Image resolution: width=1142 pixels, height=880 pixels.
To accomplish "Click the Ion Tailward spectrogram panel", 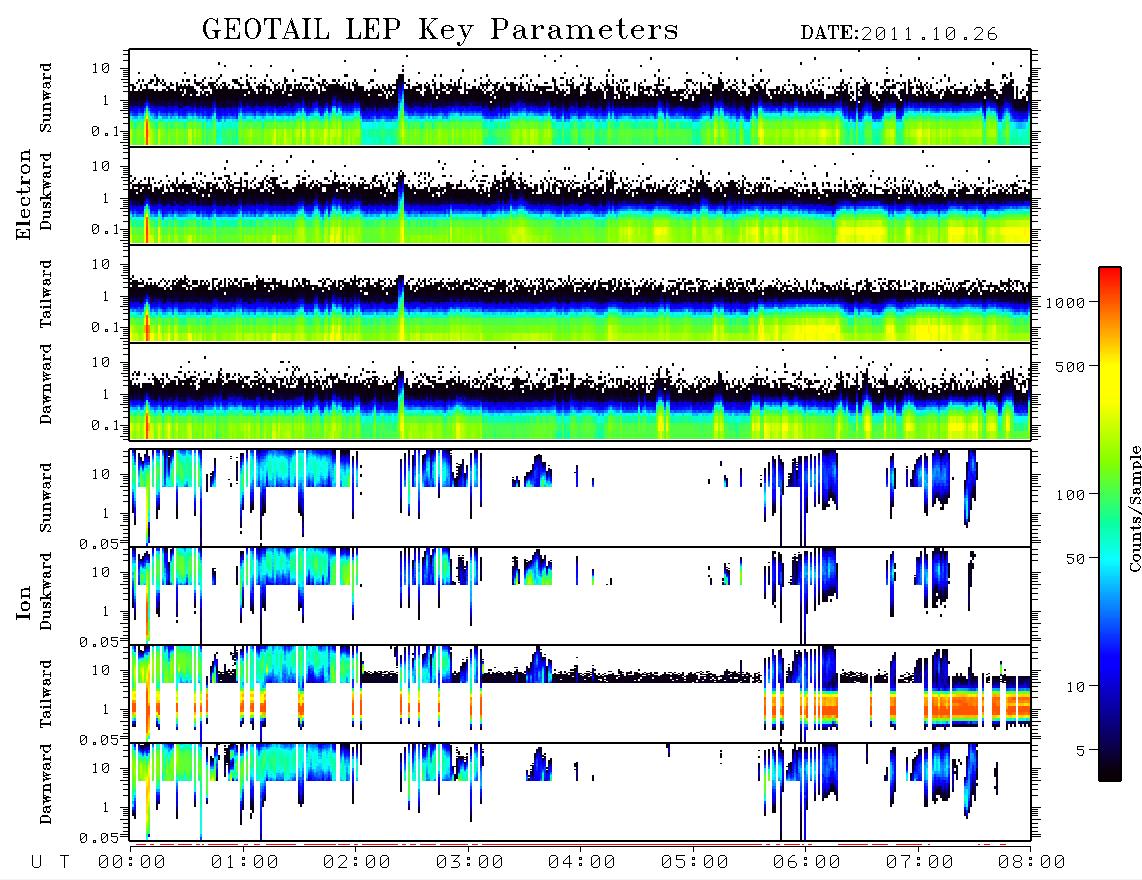I will click(x=580, y=694).
